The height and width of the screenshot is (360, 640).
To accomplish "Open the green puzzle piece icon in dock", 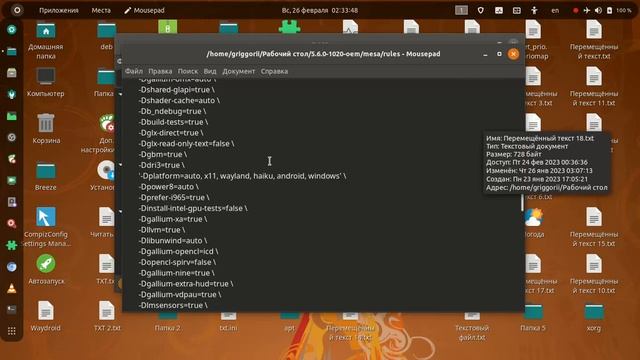I will [x=12, y=245].
